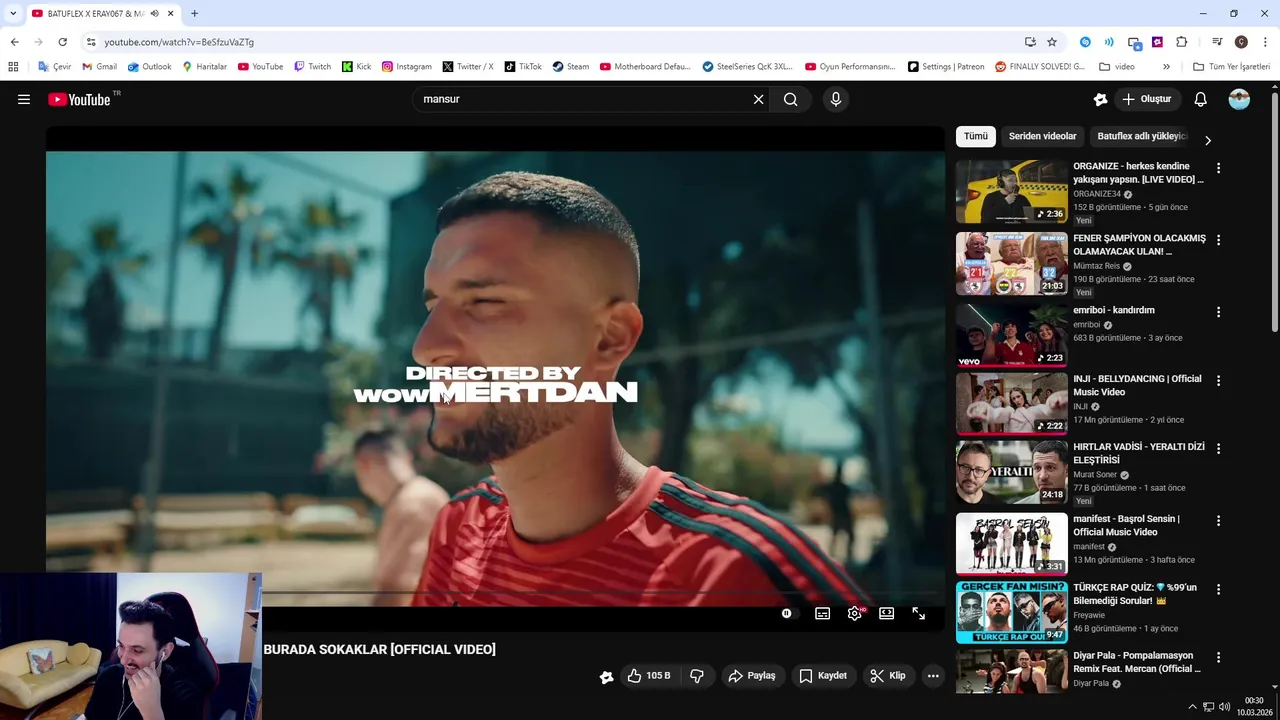
Task: Open options for emriboi kandırdım video
Action: click(1218, 312)
